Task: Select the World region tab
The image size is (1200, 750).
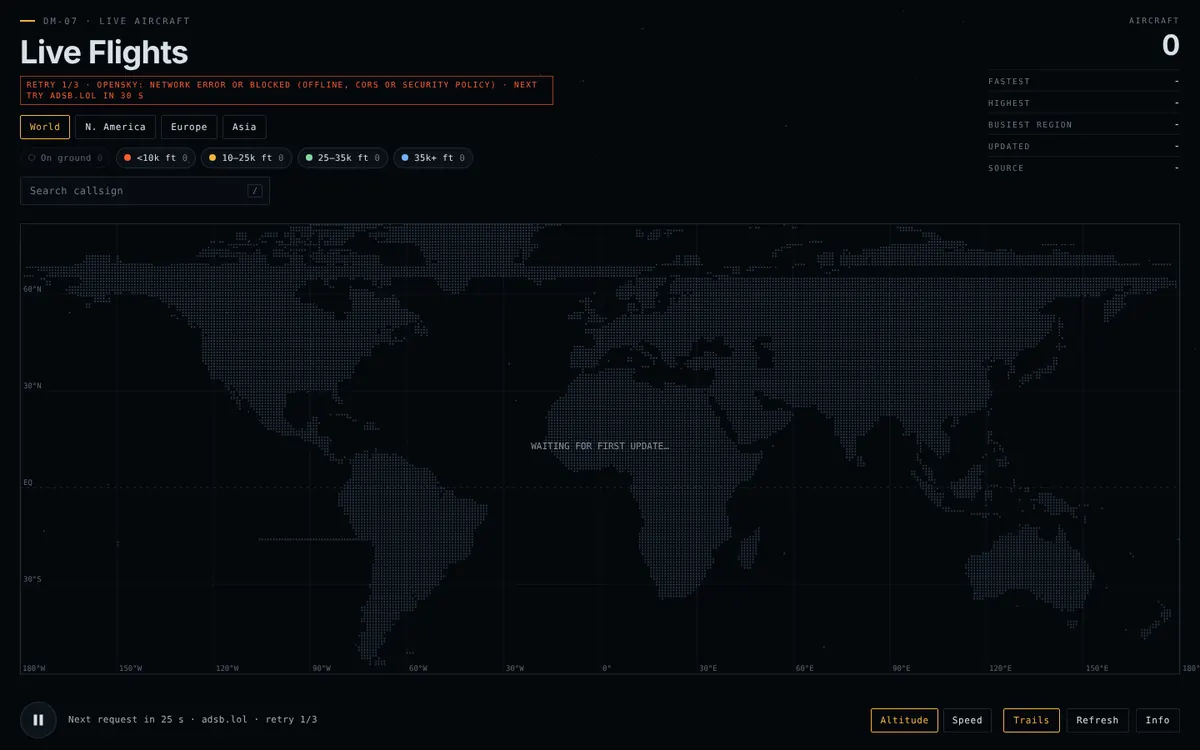Action: (x=45, y=127)
